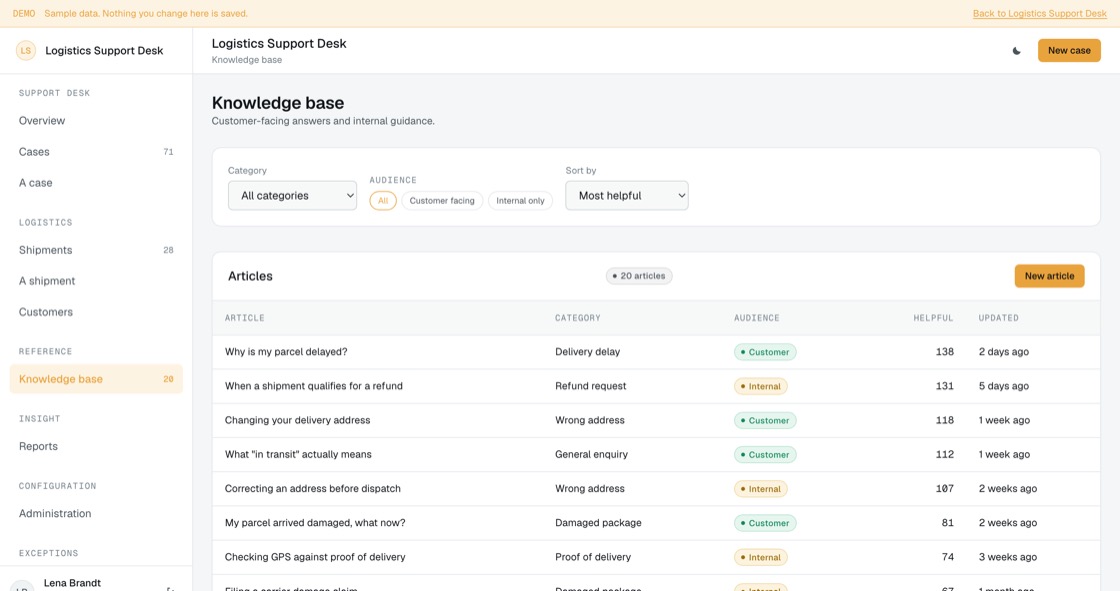Open "When a shipment qualifies for a refund"
Viewport: 1120px width, 591px height.
[x=314, y=387]
